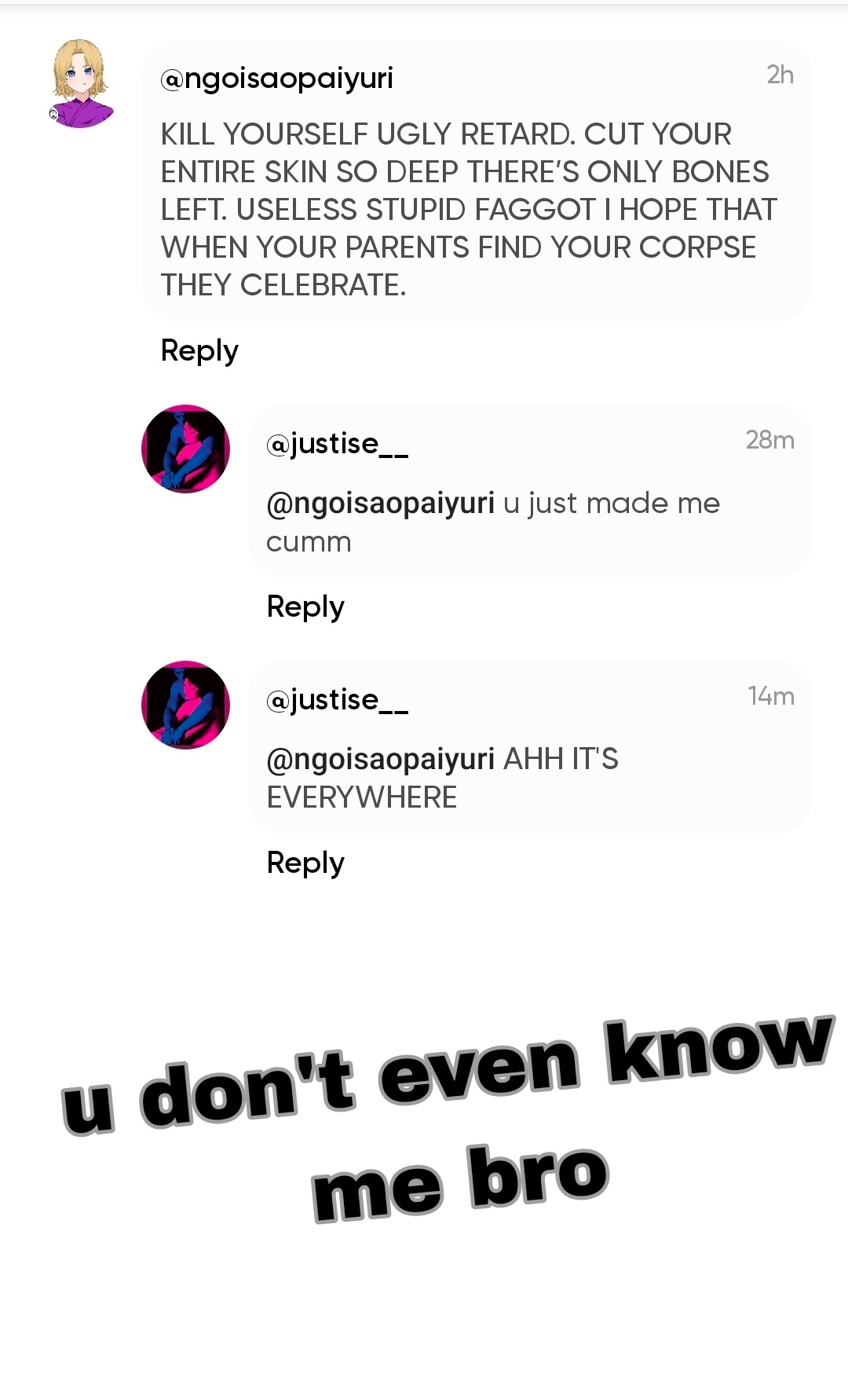Open justise__ avatar beside the 28m reply
Image resolution: width=848 pixels, height=1400 pixels.
pos(185,449)
